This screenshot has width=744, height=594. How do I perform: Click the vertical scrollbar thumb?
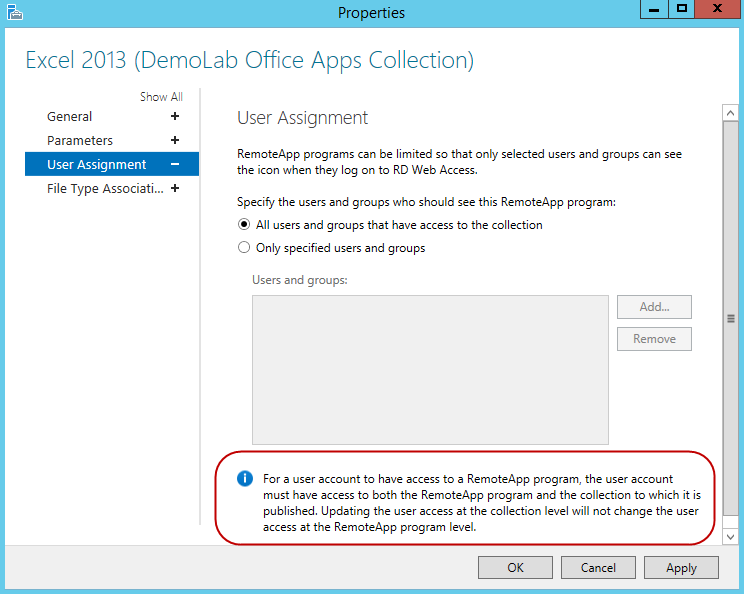click(730, 318)
